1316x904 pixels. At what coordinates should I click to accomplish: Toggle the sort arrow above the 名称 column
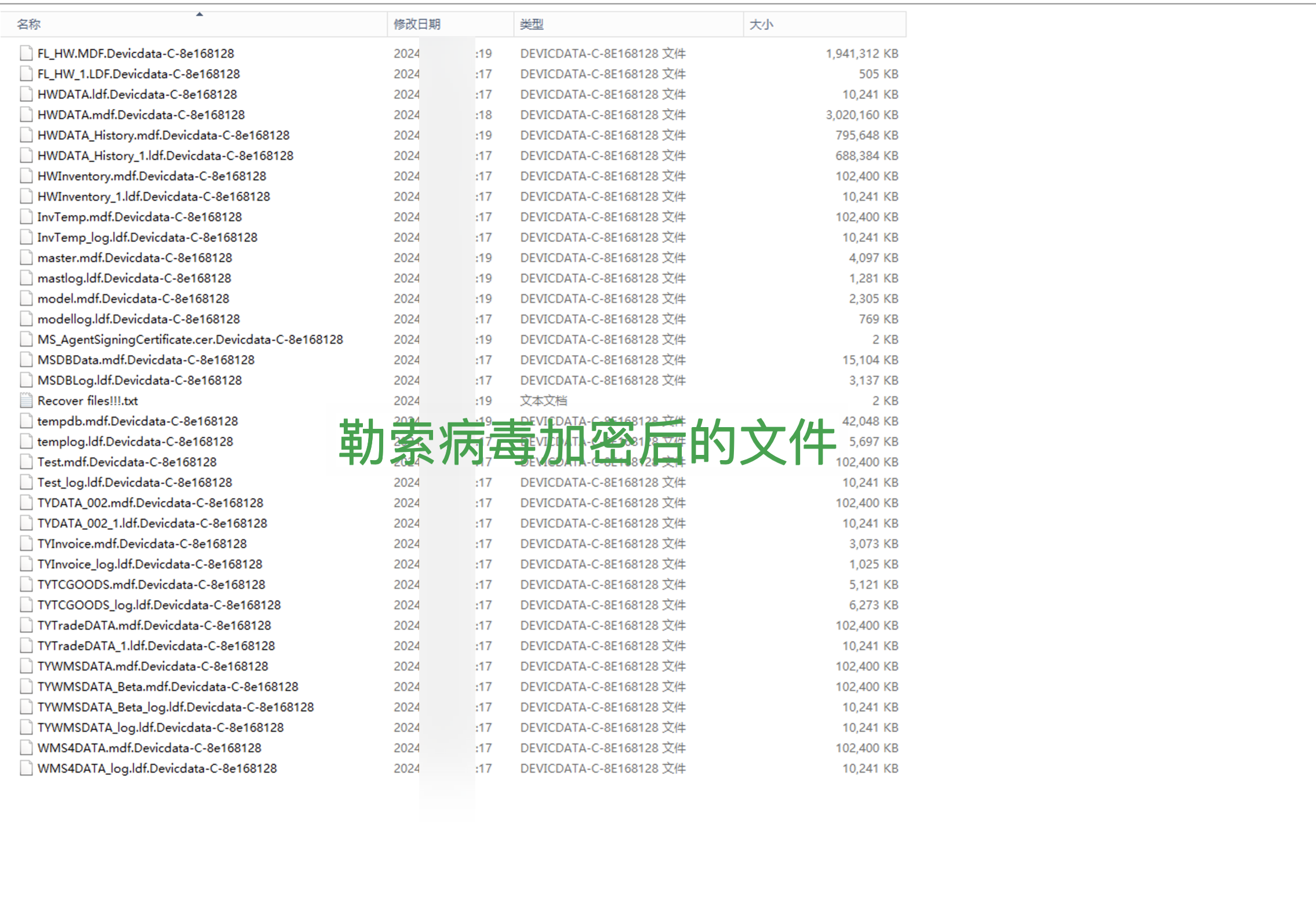(199, 14)
